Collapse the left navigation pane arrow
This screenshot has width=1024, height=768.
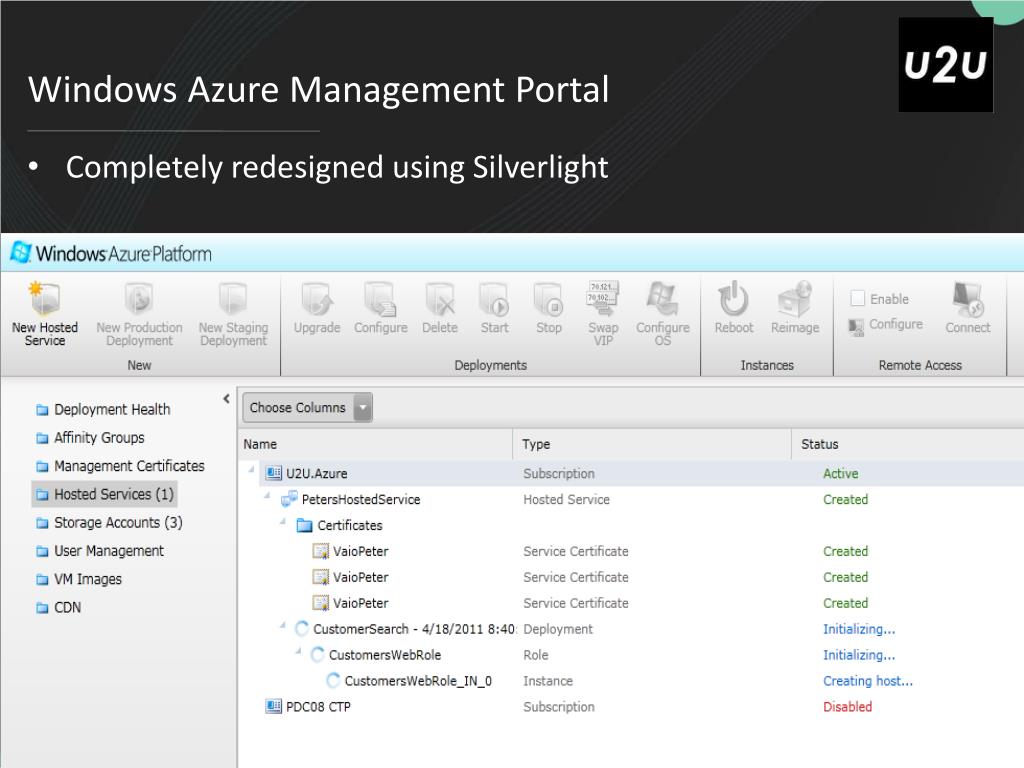(x=226, y=398)
